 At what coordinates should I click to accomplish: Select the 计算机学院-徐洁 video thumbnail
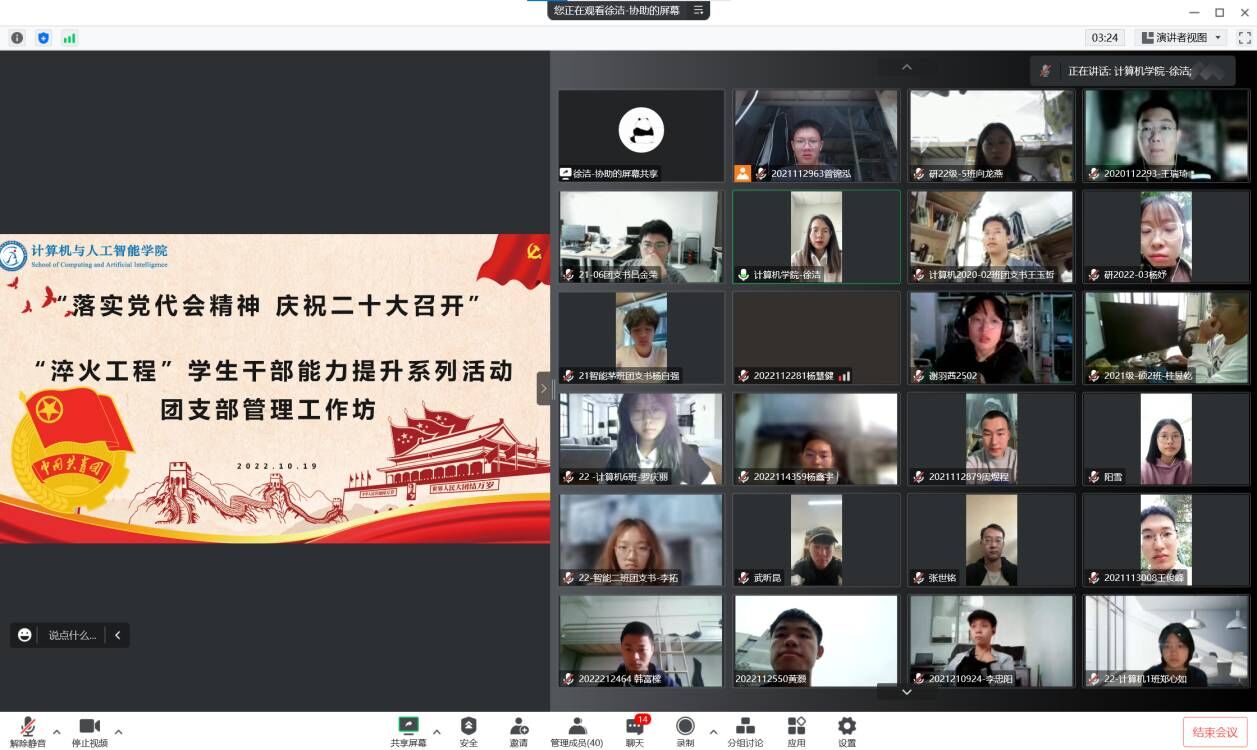(816, 237)
